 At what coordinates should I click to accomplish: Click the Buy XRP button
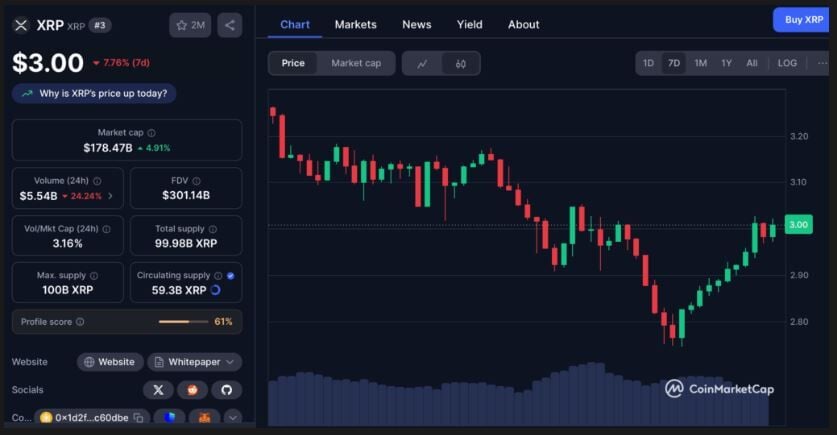pyautogui.click(x=804, y=20)
